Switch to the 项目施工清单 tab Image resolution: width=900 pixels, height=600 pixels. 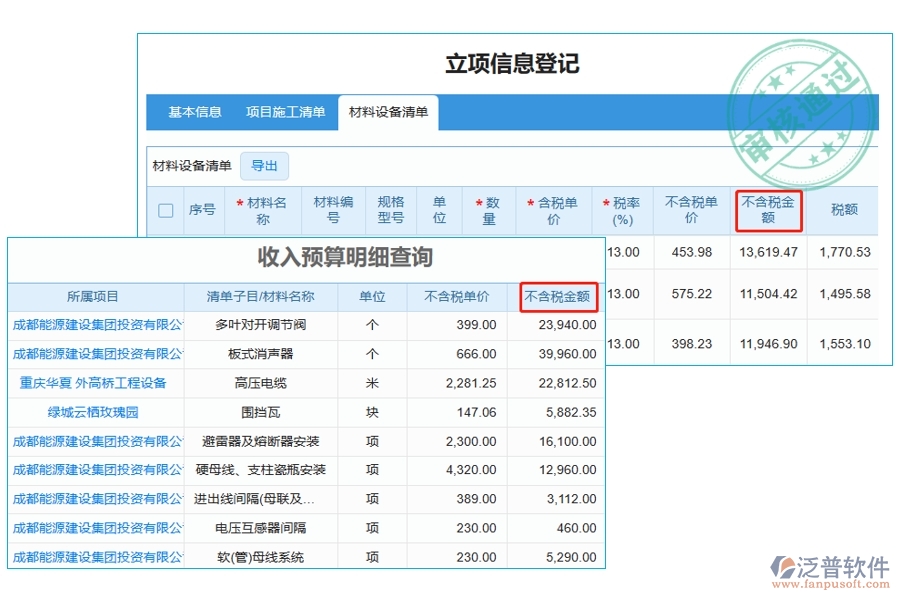[285, 113]
